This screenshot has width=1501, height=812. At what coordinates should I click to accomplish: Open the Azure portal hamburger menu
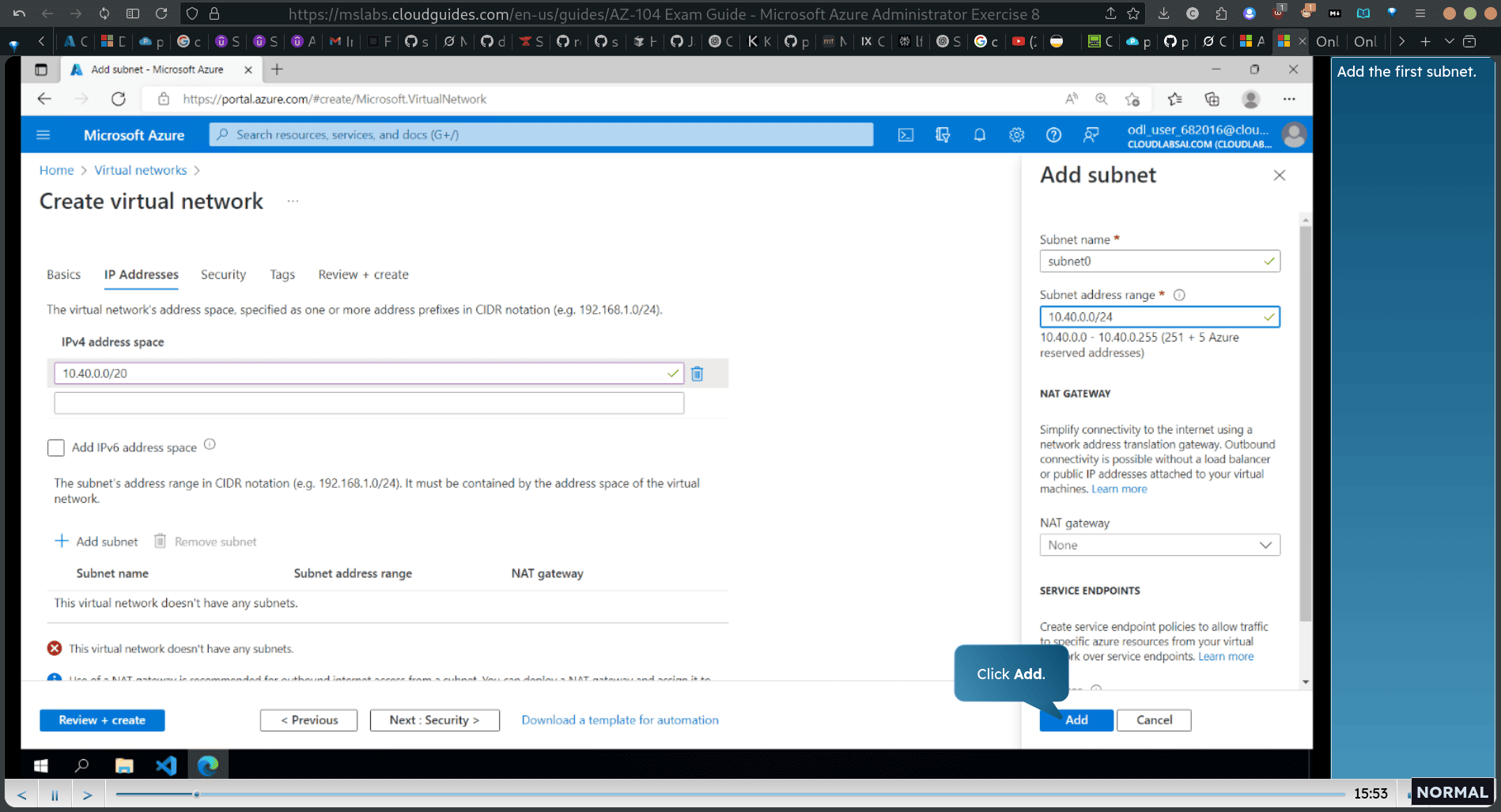tap(43, 135)
